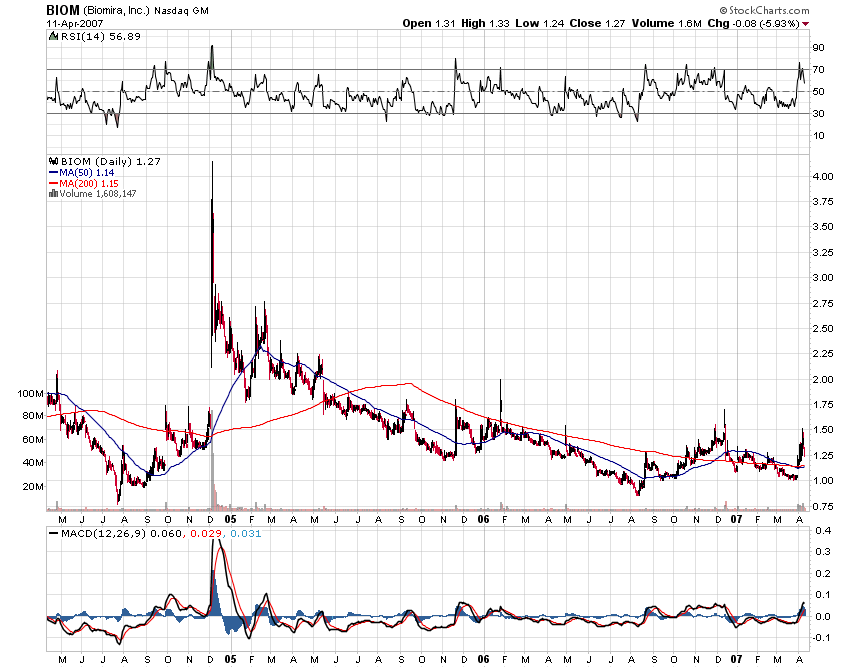
Task: Click the 2.50 price axis label
Action: coord(823,329)
